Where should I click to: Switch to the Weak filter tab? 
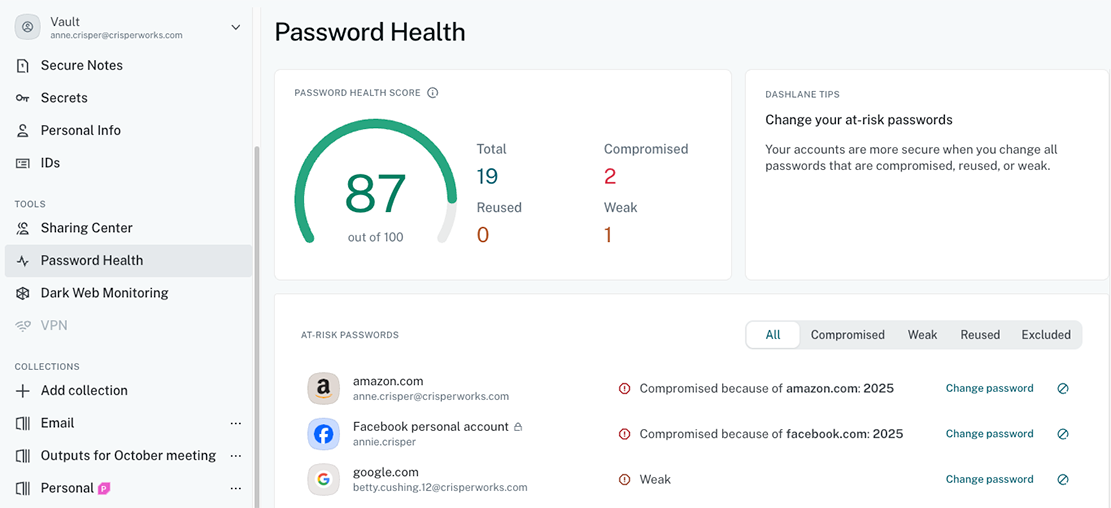[x=923, y=334]
